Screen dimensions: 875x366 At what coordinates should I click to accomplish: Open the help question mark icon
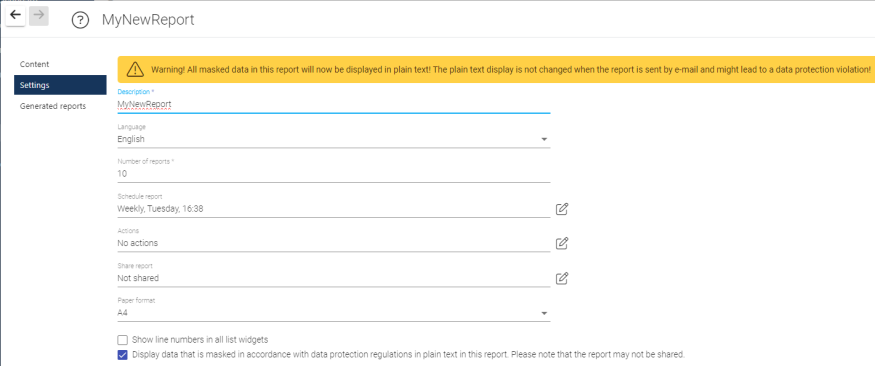80,21
